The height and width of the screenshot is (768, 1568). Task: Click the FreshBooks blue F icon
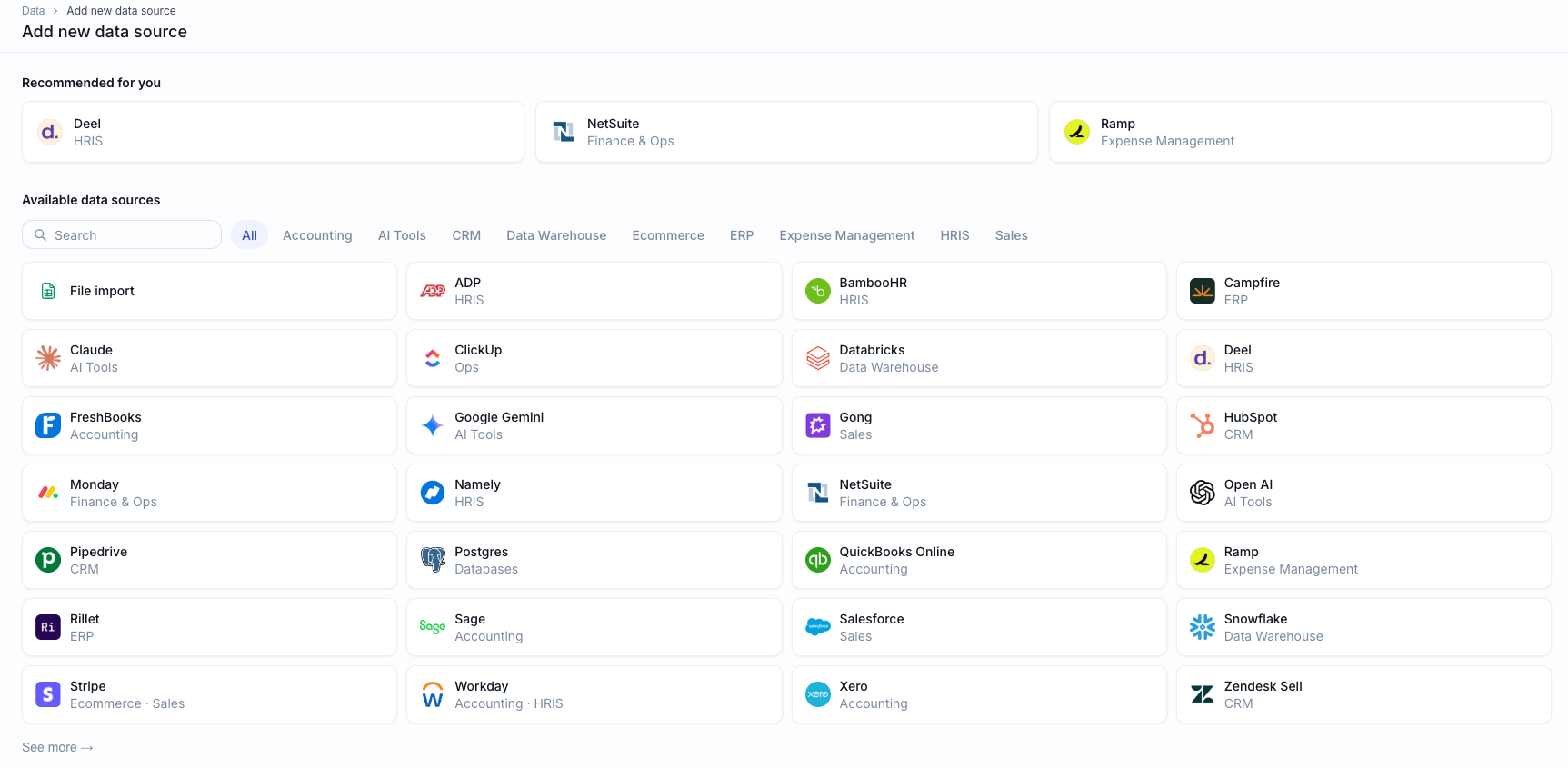click(48, 425)
